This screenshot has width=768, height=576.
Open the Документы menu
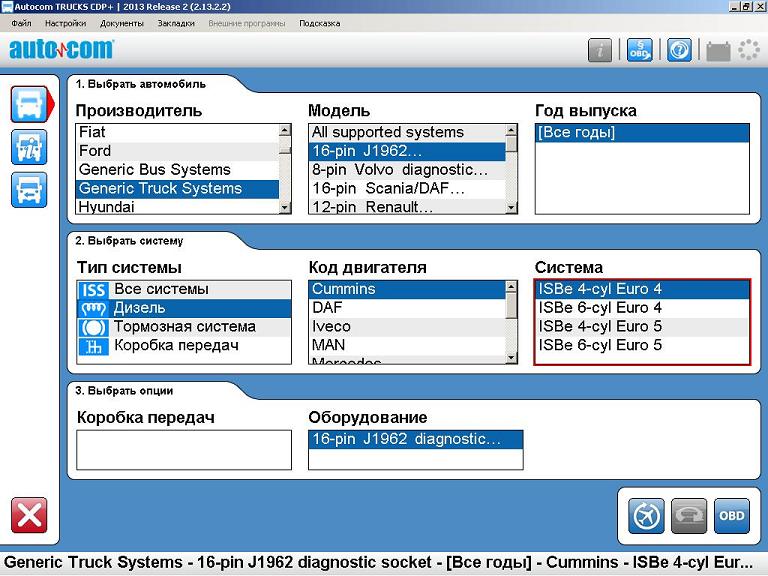coord(121,23)
